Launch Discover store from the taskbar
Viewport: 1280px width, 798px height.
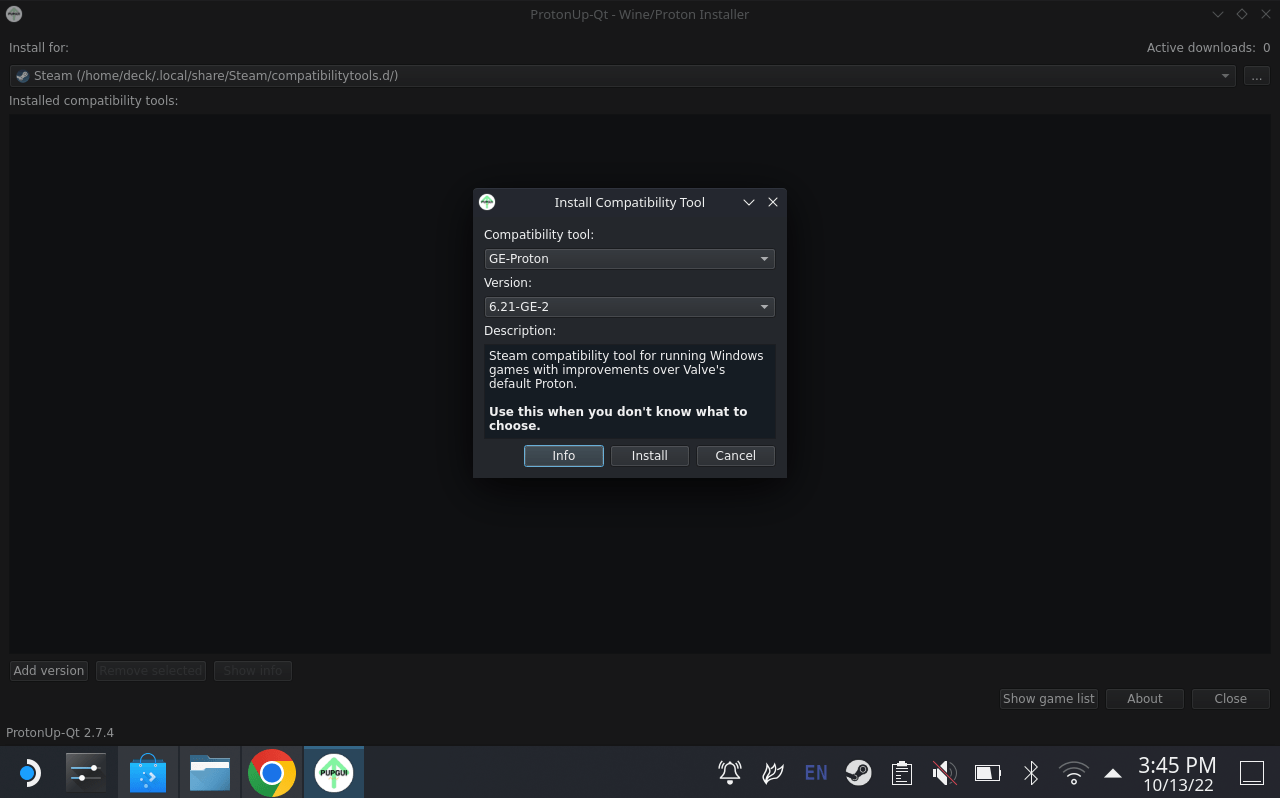pyautogui.click(x=148, y=773)
